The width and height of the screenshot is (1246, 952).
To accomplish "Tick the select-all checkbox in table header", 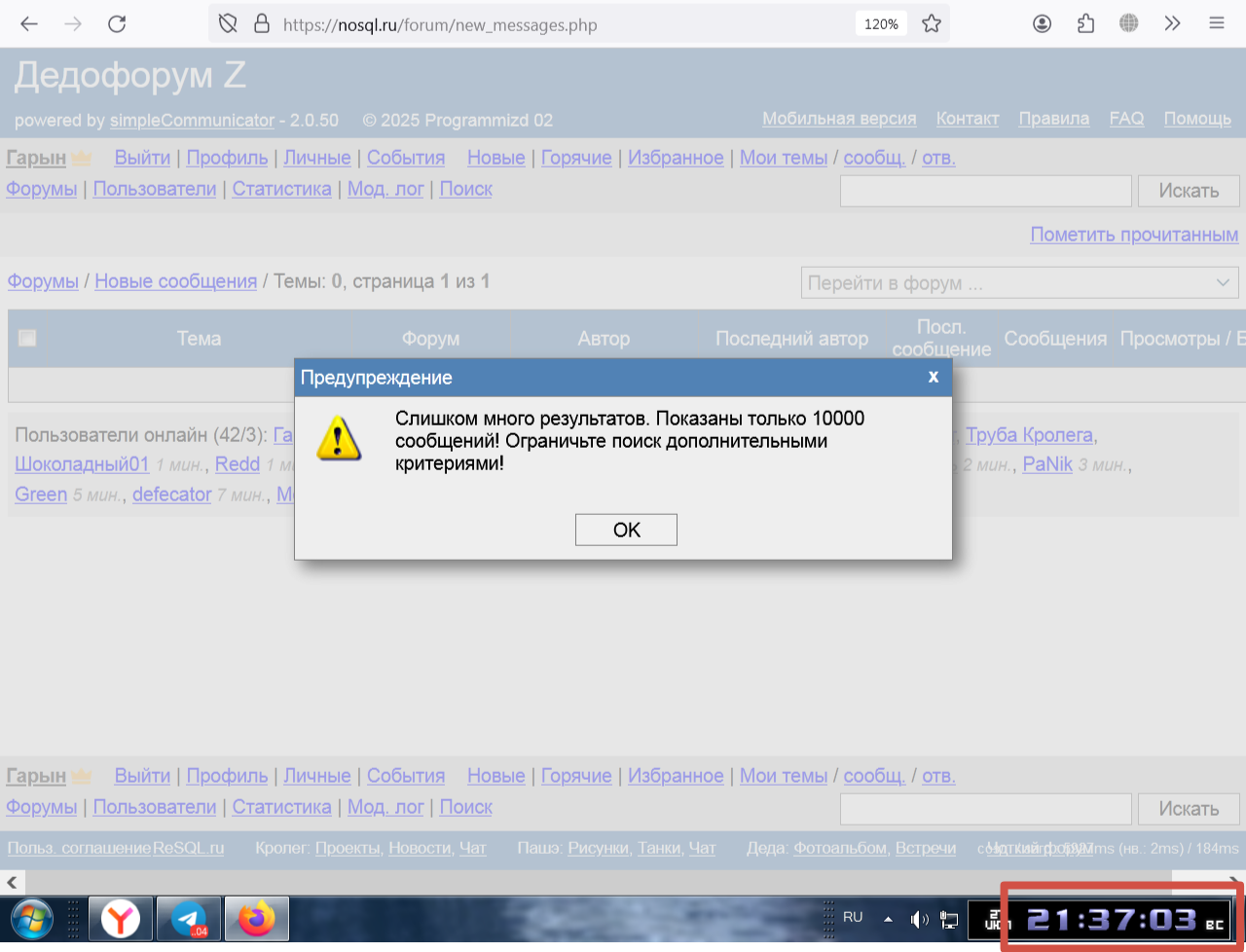I will click(27, 339).
